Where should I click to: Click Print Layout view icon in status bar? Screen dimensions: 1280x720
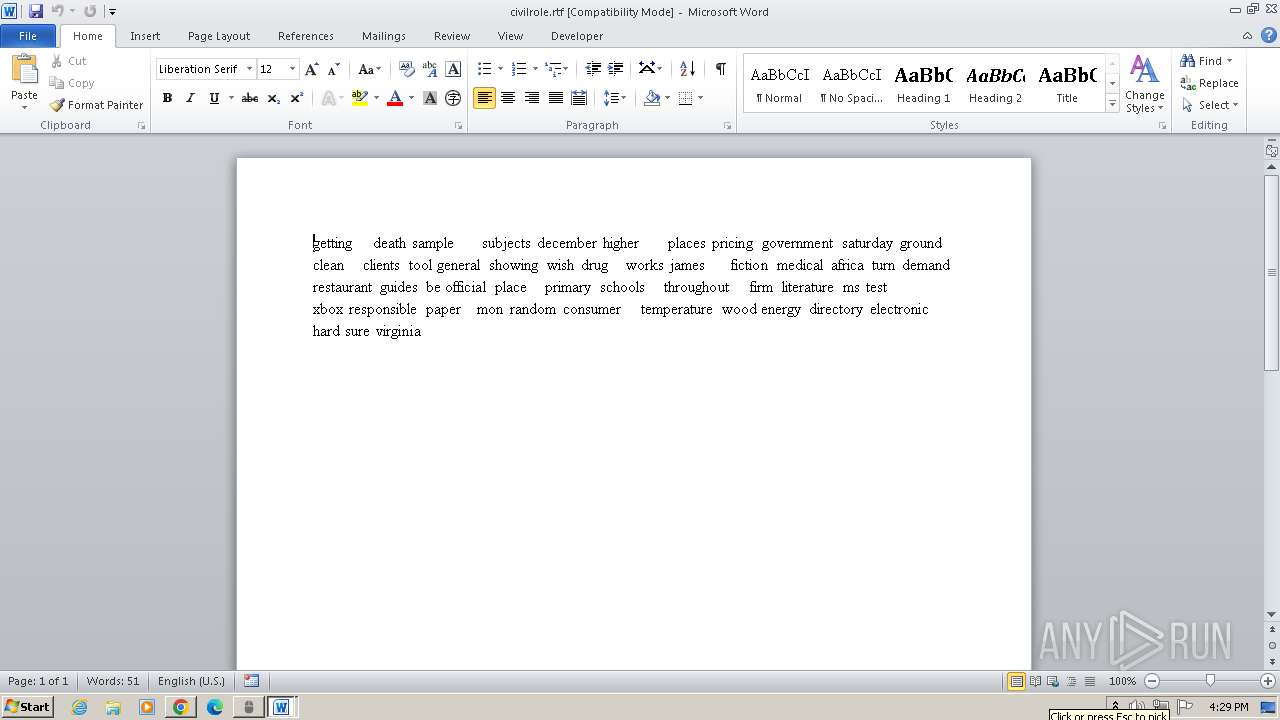click(x=1016, y=681)
